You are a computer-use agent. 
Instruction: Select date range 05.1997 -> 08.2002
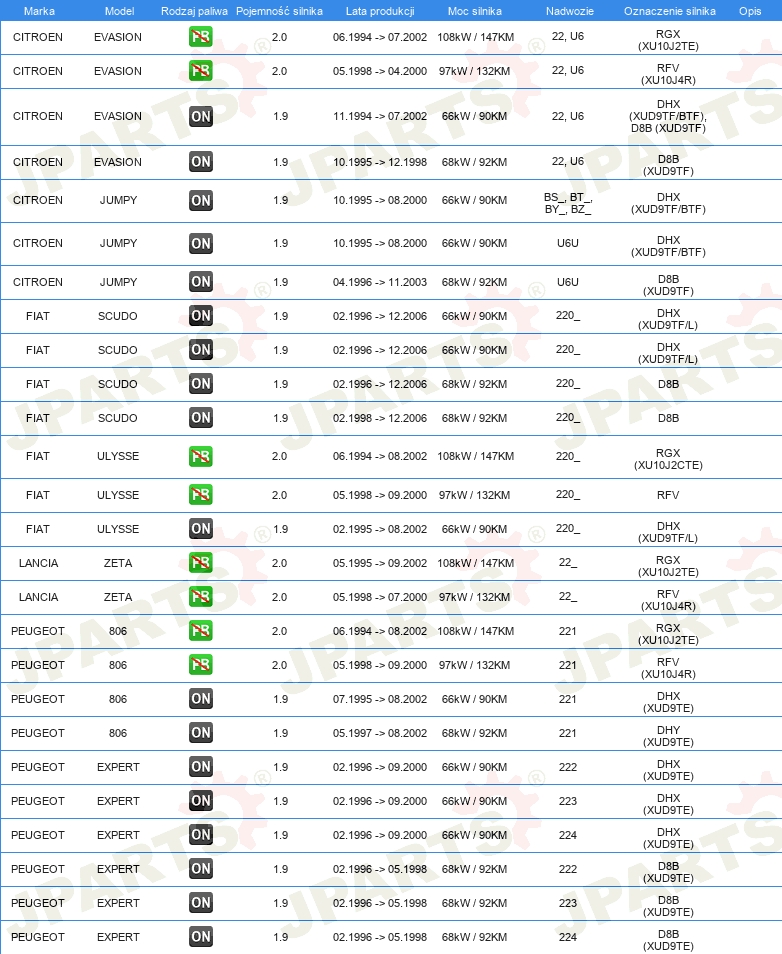pos(380,734)
